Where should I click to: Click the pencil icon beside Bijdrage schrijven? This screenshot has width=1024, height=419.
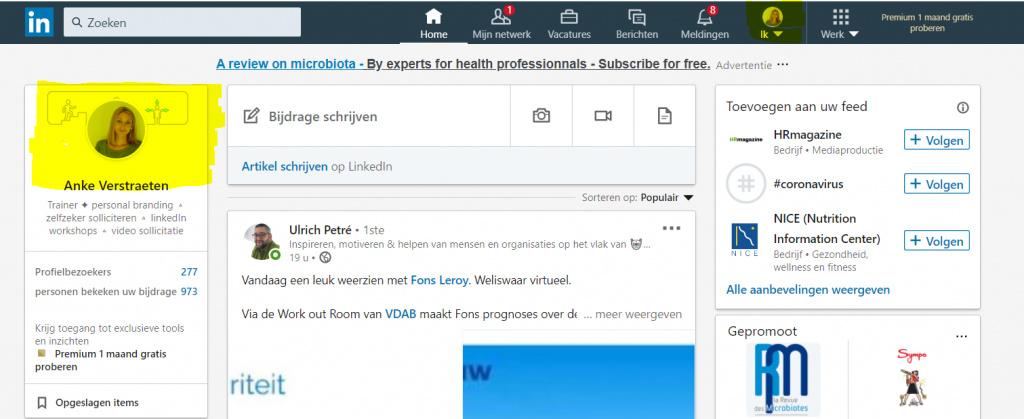coord(251,116)
